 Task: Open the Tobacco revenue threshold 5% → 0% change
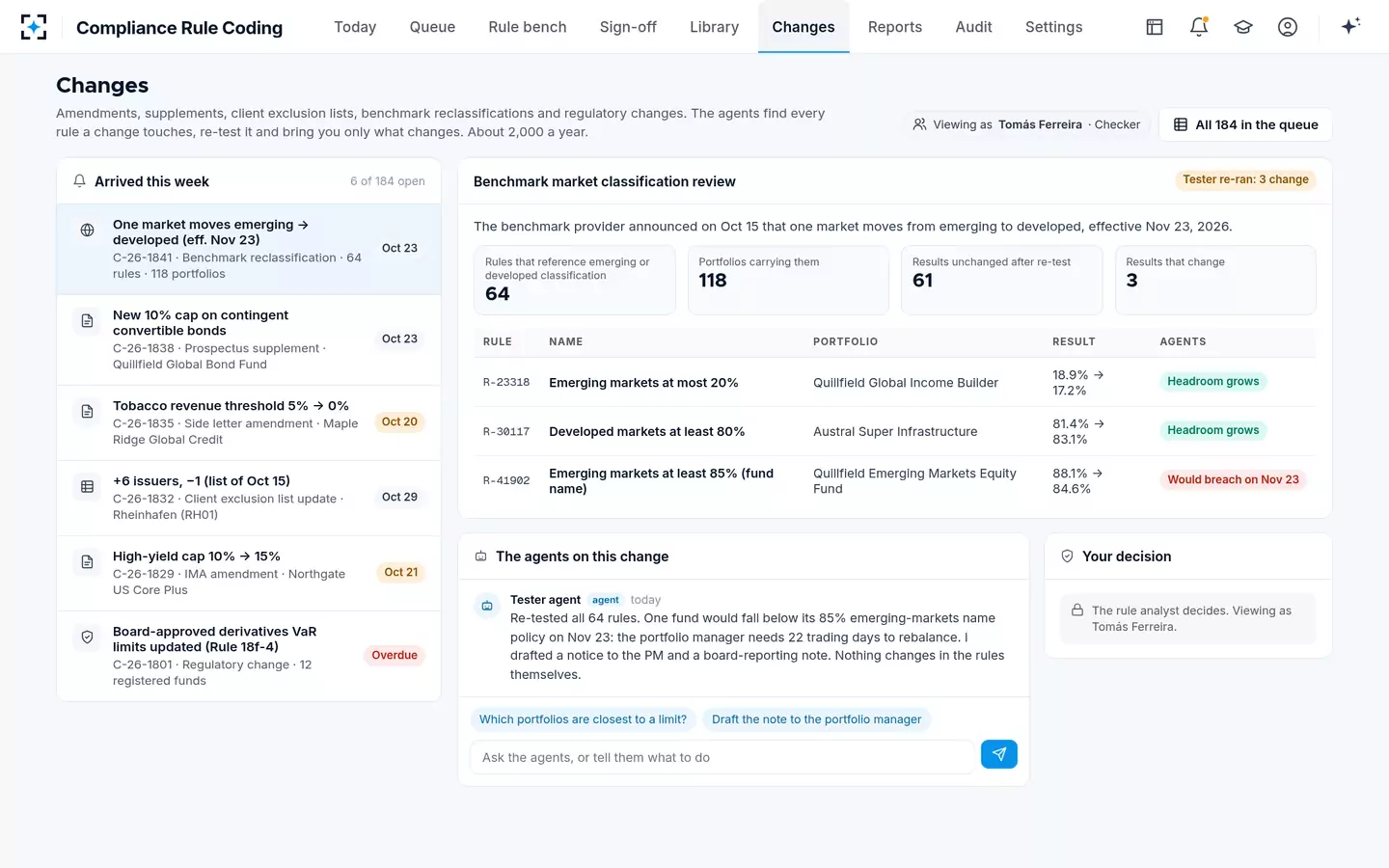tap(249, 422)
